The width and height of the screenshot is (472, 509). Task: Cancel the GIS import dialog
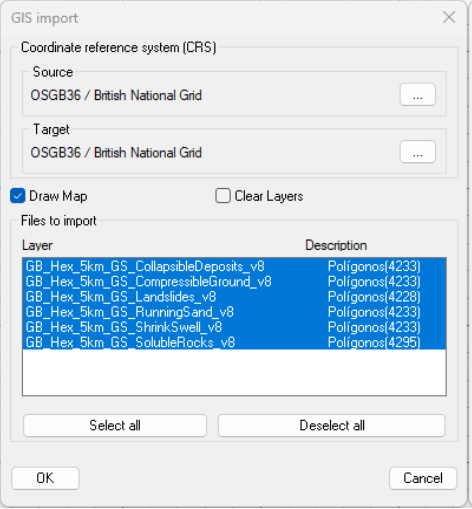423,478
